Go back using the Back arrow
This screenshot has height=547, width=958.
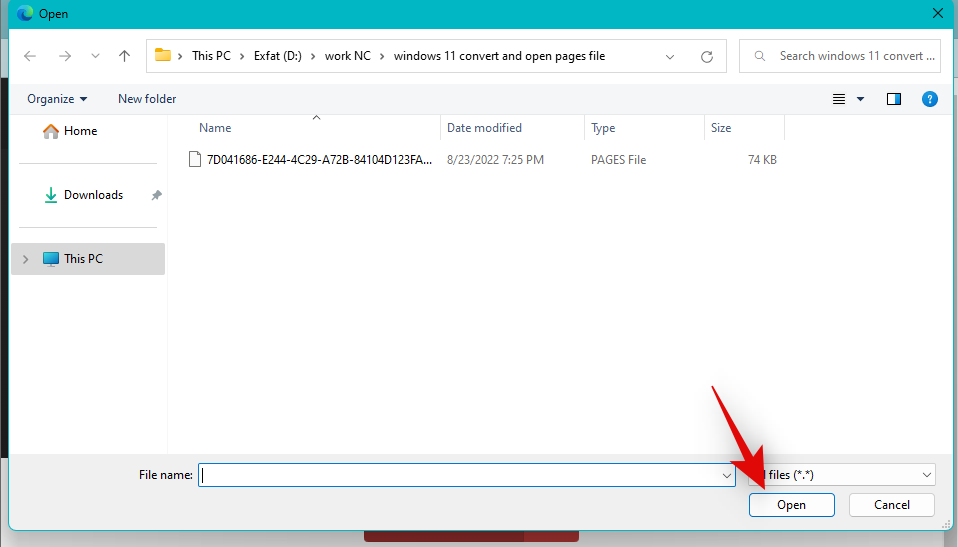[x=30, y=56]
